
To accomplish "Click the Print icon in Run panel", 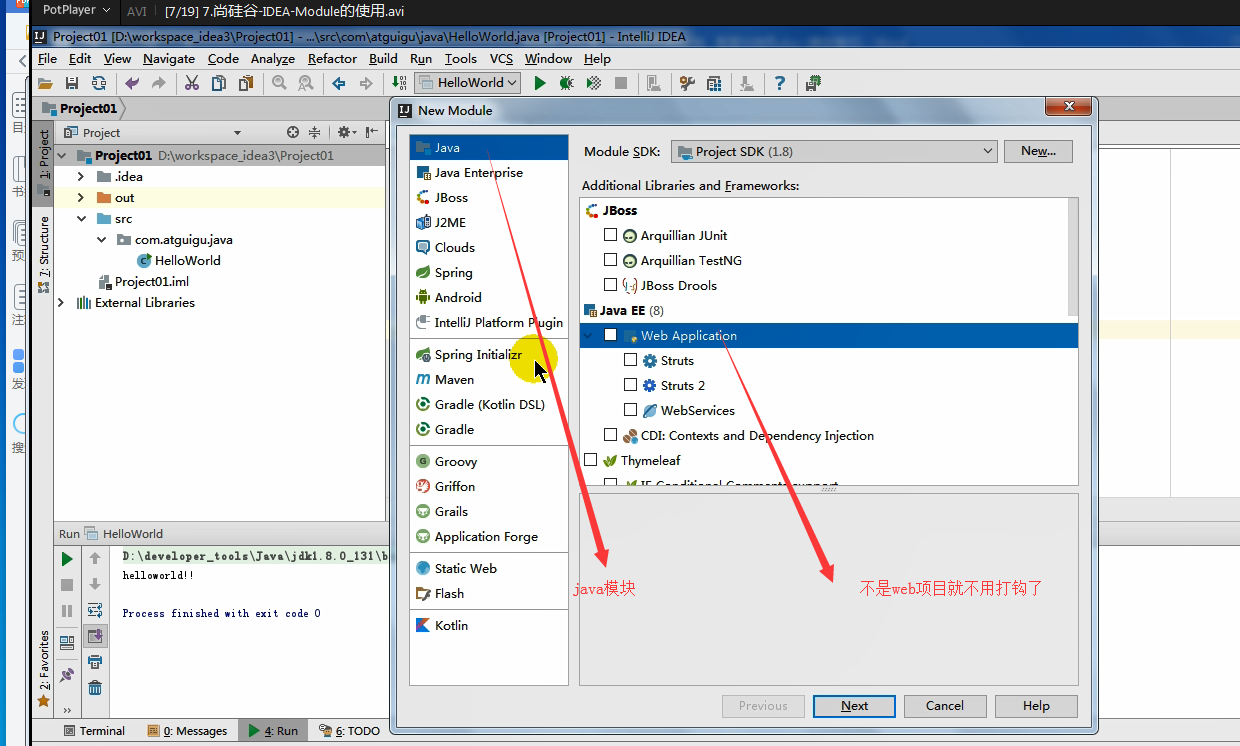I will (x=95, y=662).
